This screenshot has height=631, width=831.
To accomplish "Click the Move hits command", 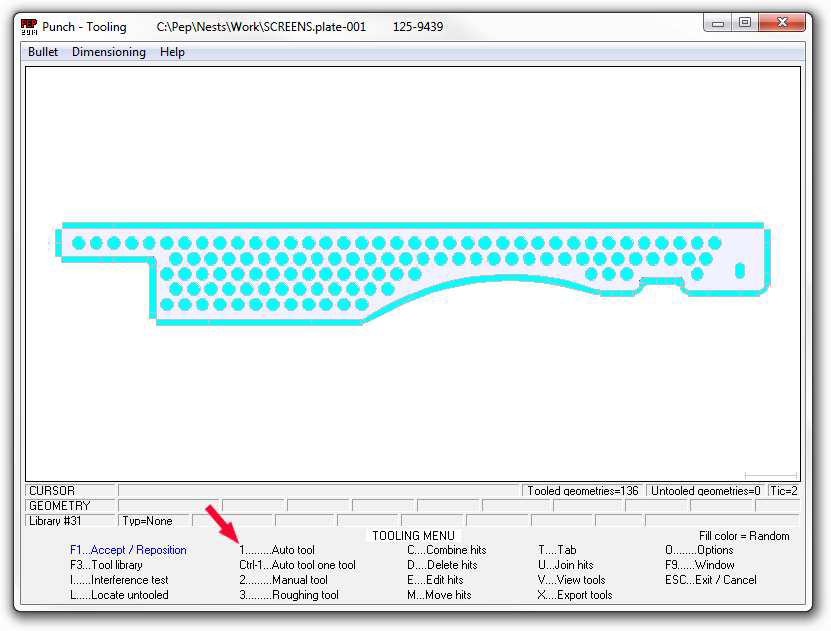I will (x=435, y=595).
